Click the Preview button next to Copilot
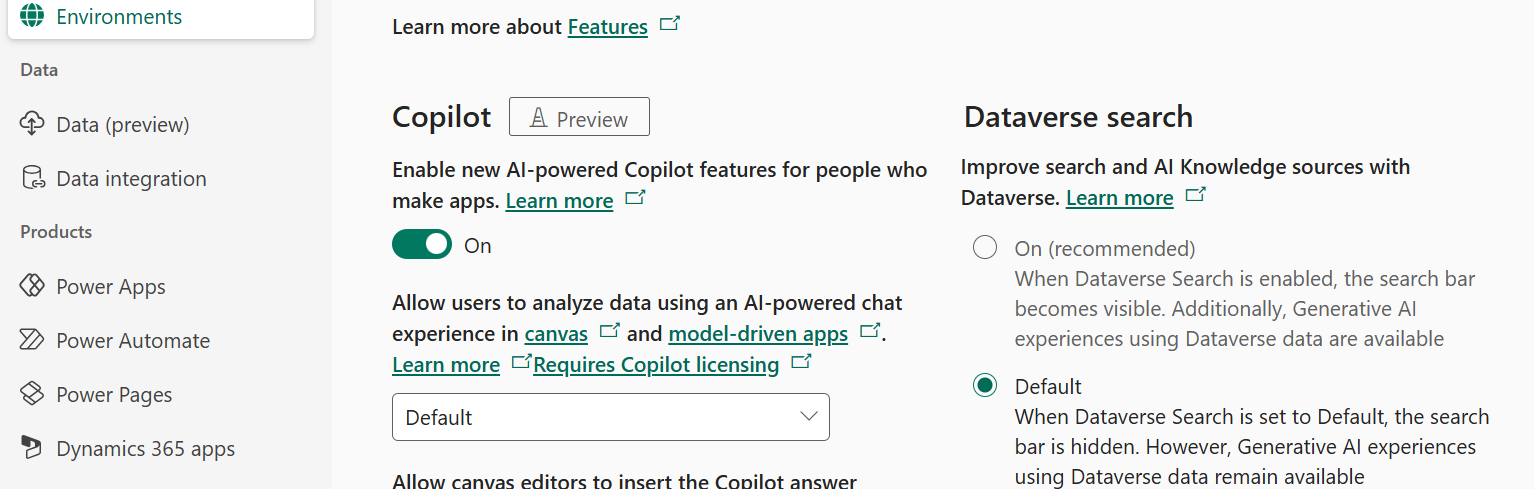Screen dimensions: 1534x489 [579, 117]
